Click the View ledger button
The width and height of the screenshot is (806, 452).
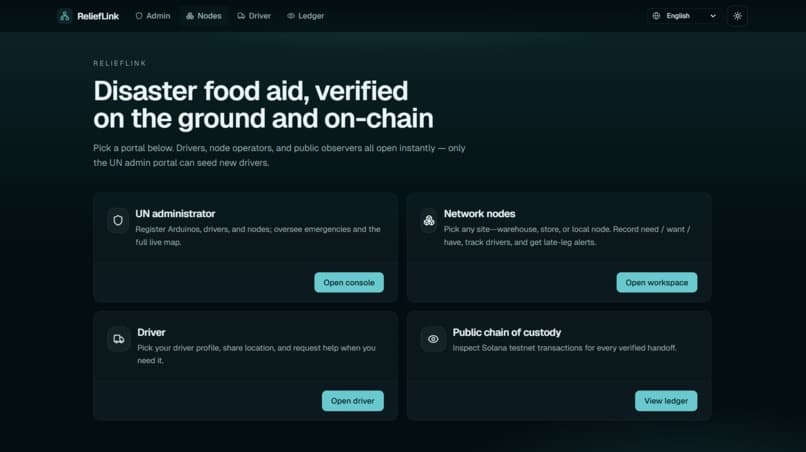[666, 401]
